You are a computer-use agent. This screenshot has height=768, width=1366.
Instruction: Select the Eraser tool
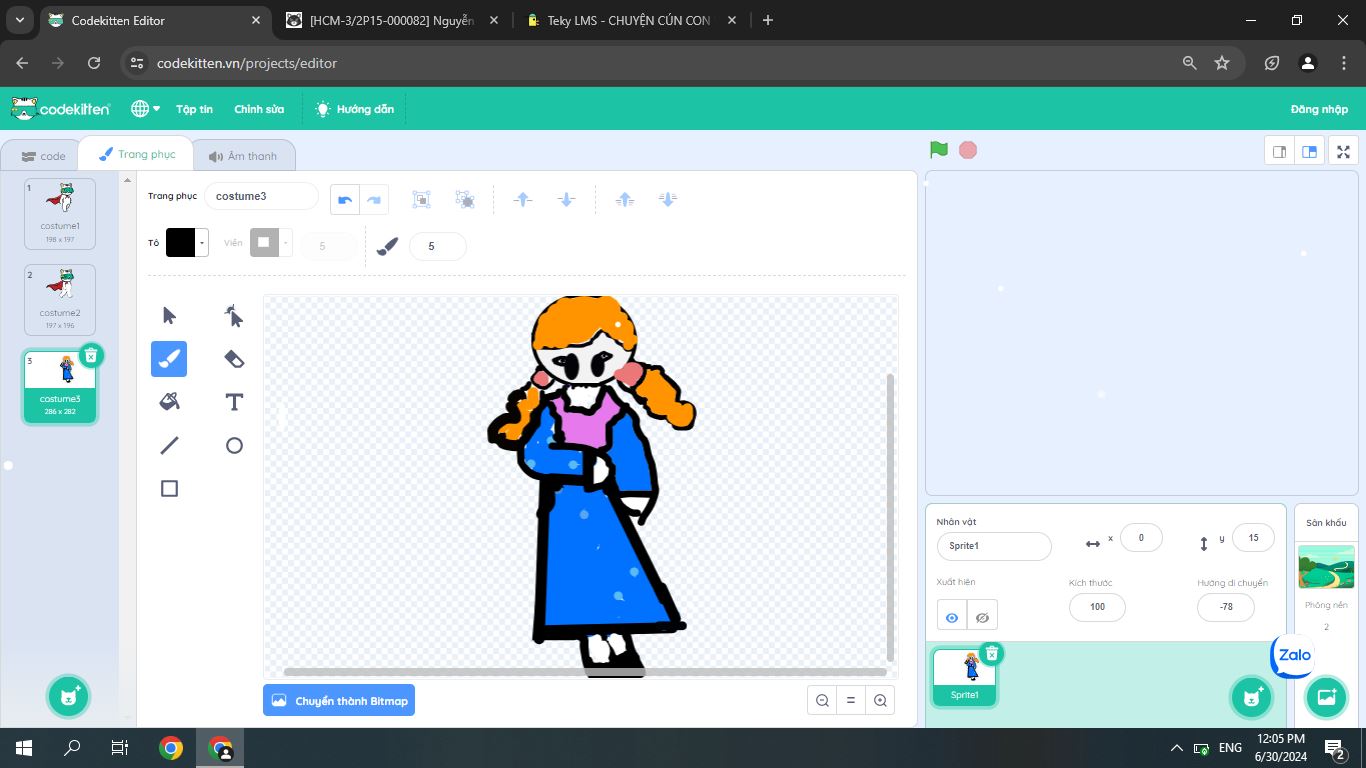234,359
